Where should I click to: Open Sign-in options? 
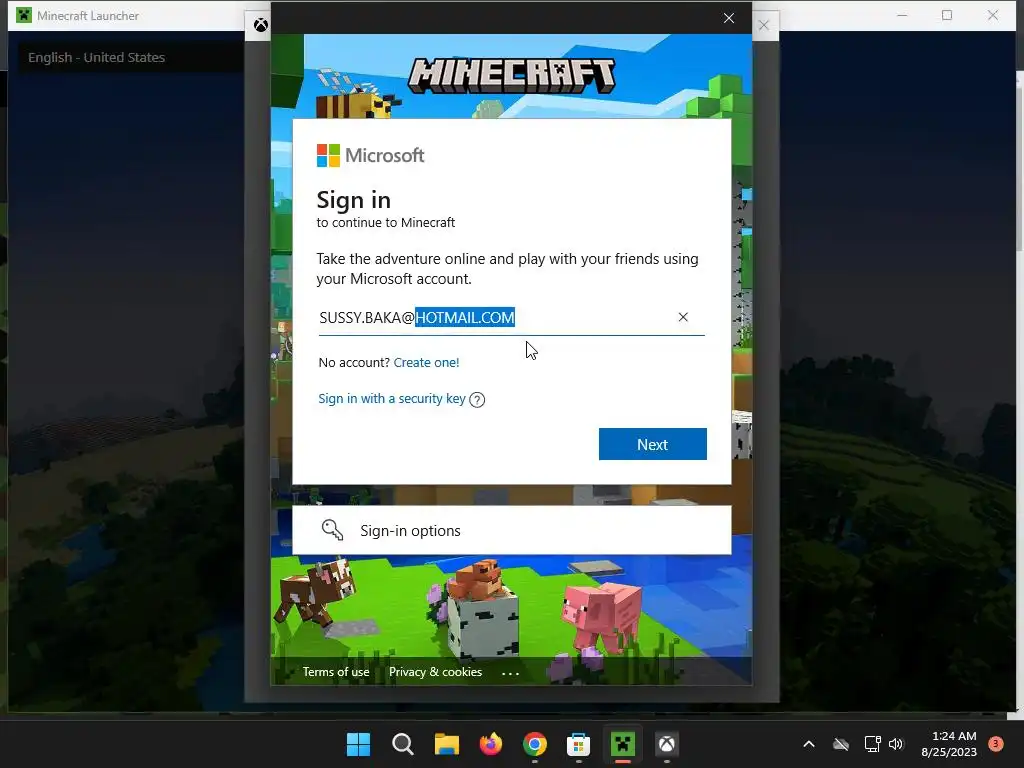511,530
